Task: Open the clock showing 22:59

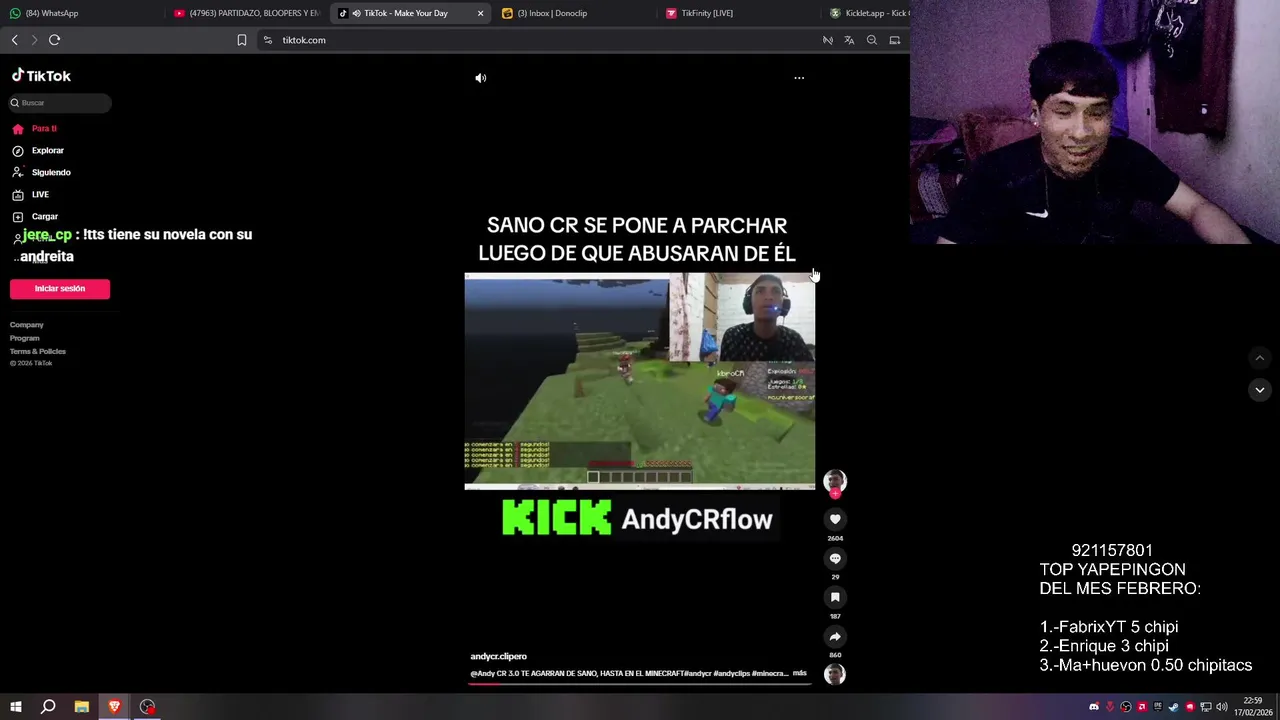Action: (x=1253, y=707)
